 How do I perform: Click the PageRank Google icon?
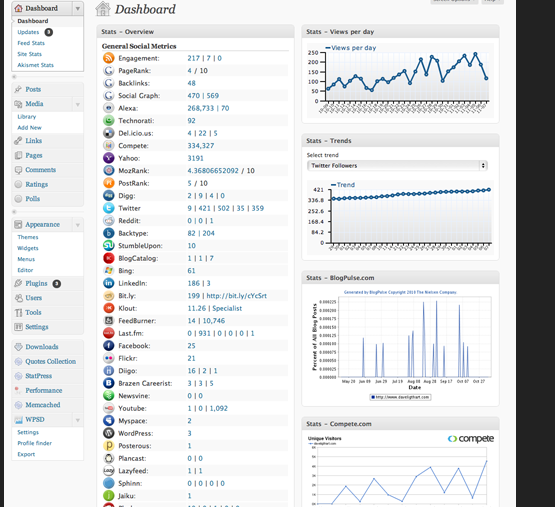tap(109, 70)
